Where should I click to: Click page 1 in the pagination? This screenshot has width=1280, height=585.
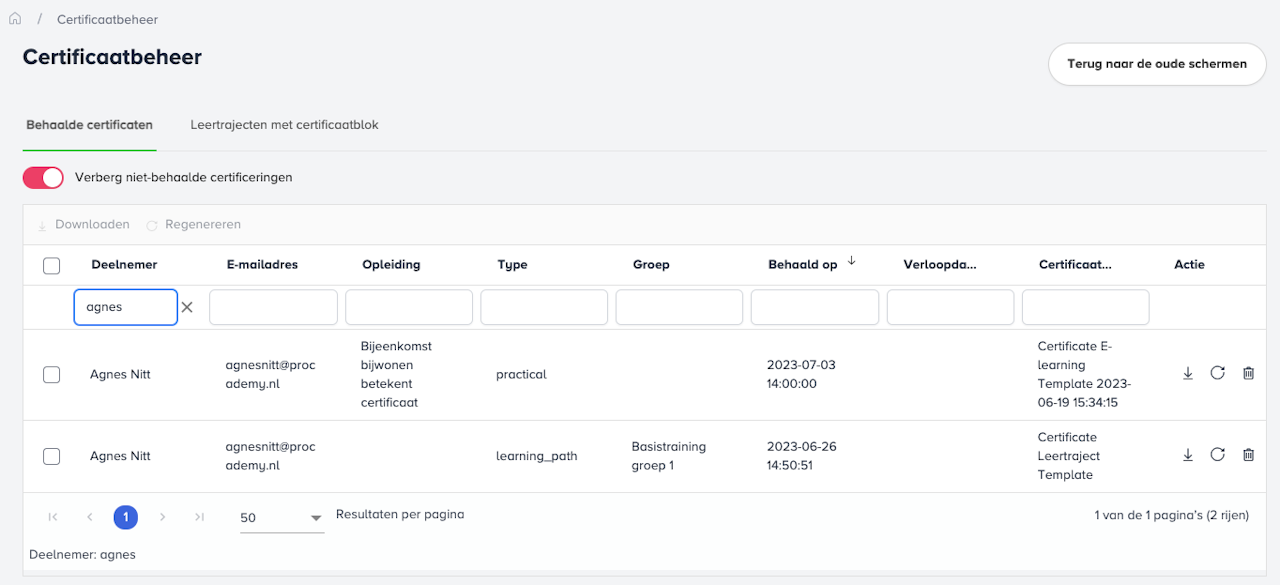[125, 517]
